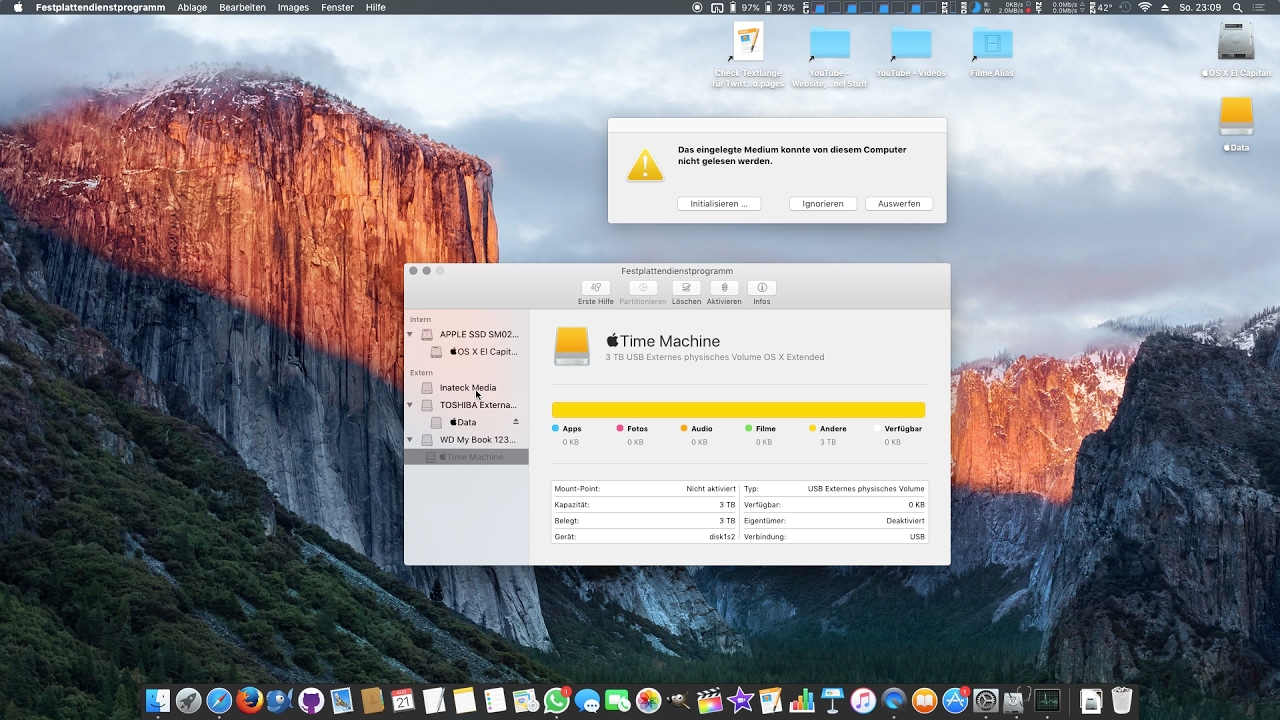The image size is (1280, 720).
Task: Collapse the TOSHIBA External disclosure triangle
Action: [x=410, y=405]
